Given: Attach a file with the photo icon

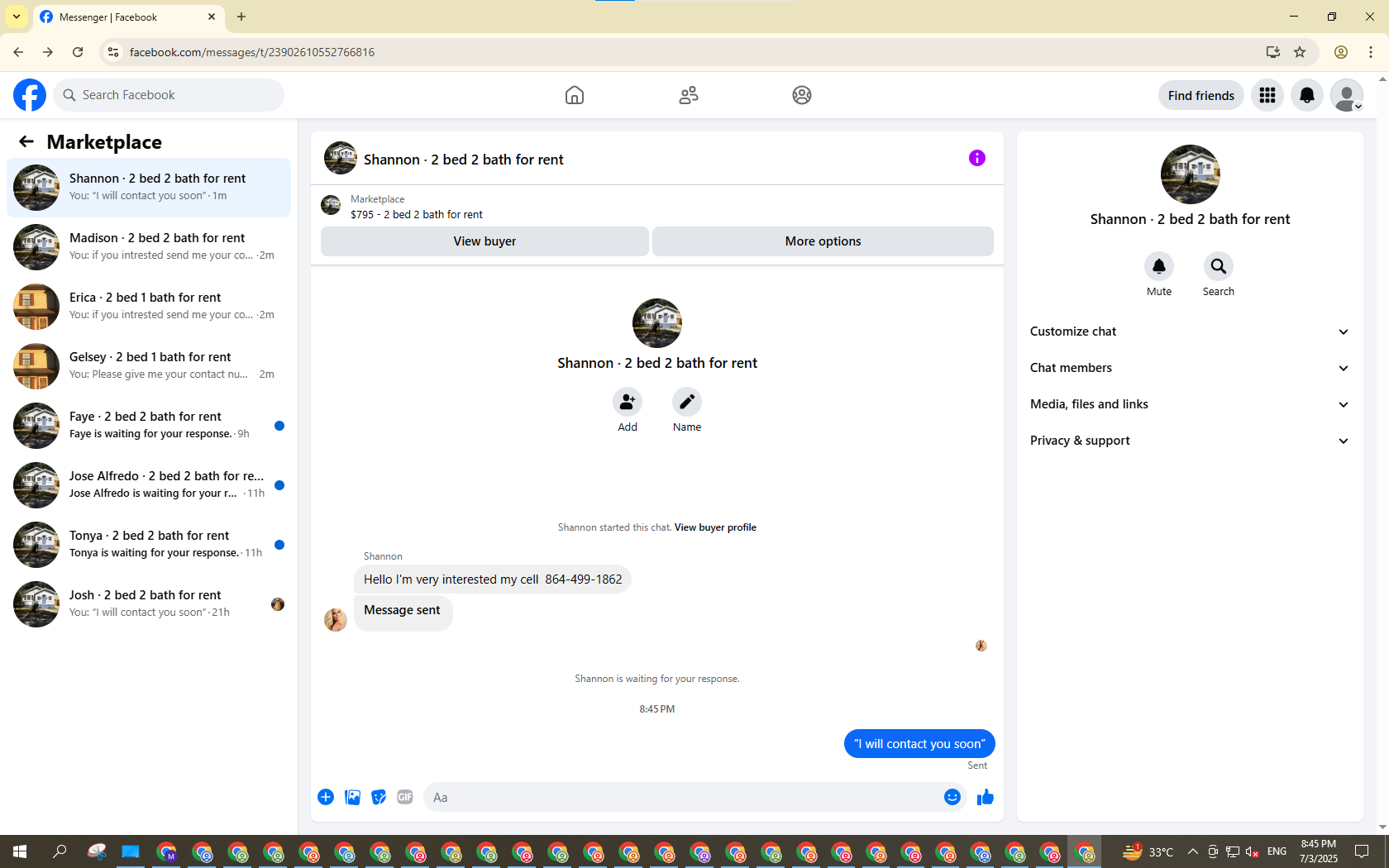Looking at the screenshot, I should [x=352, y=797].
